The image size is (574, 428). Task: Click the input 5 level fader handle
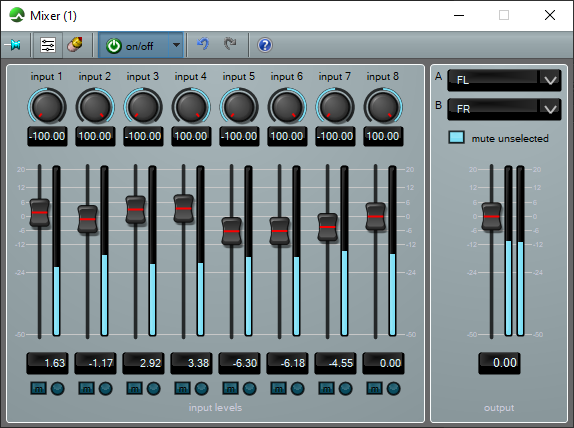(231, 231)
